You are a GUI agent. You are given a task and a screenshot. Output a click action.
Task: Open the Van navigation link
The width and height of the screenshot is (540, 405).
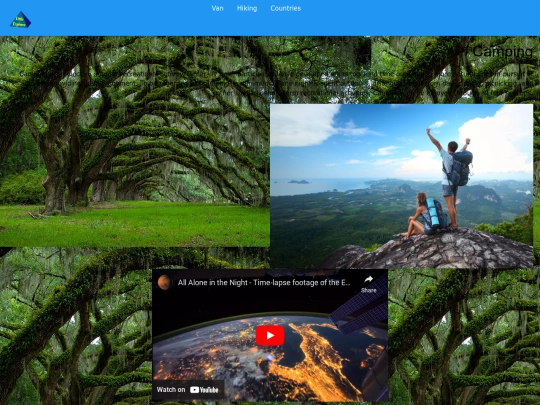(x=217, y=8)
